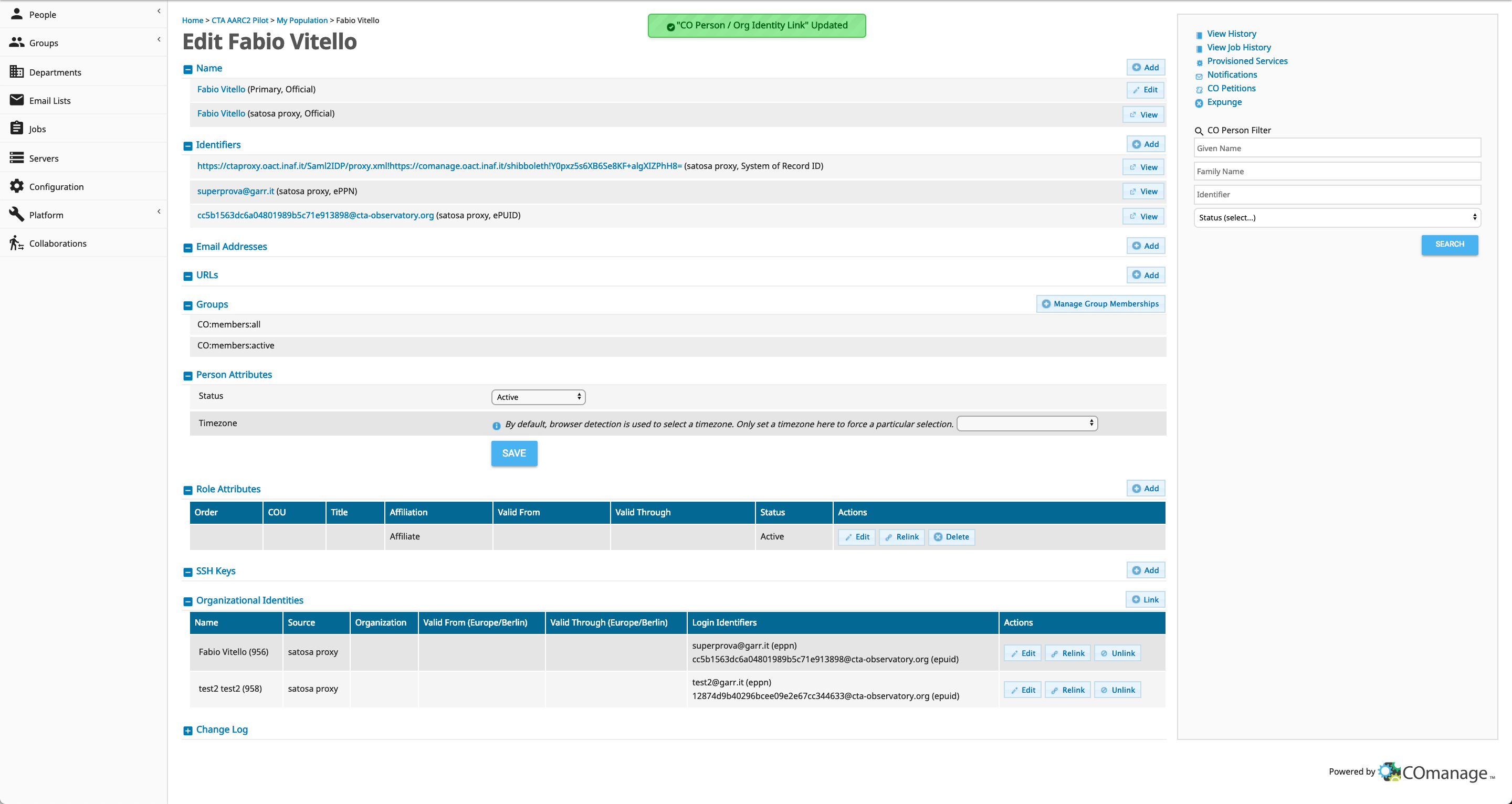
Task: Click the CO Person Filter magnifier icon
Action: 1199,131
